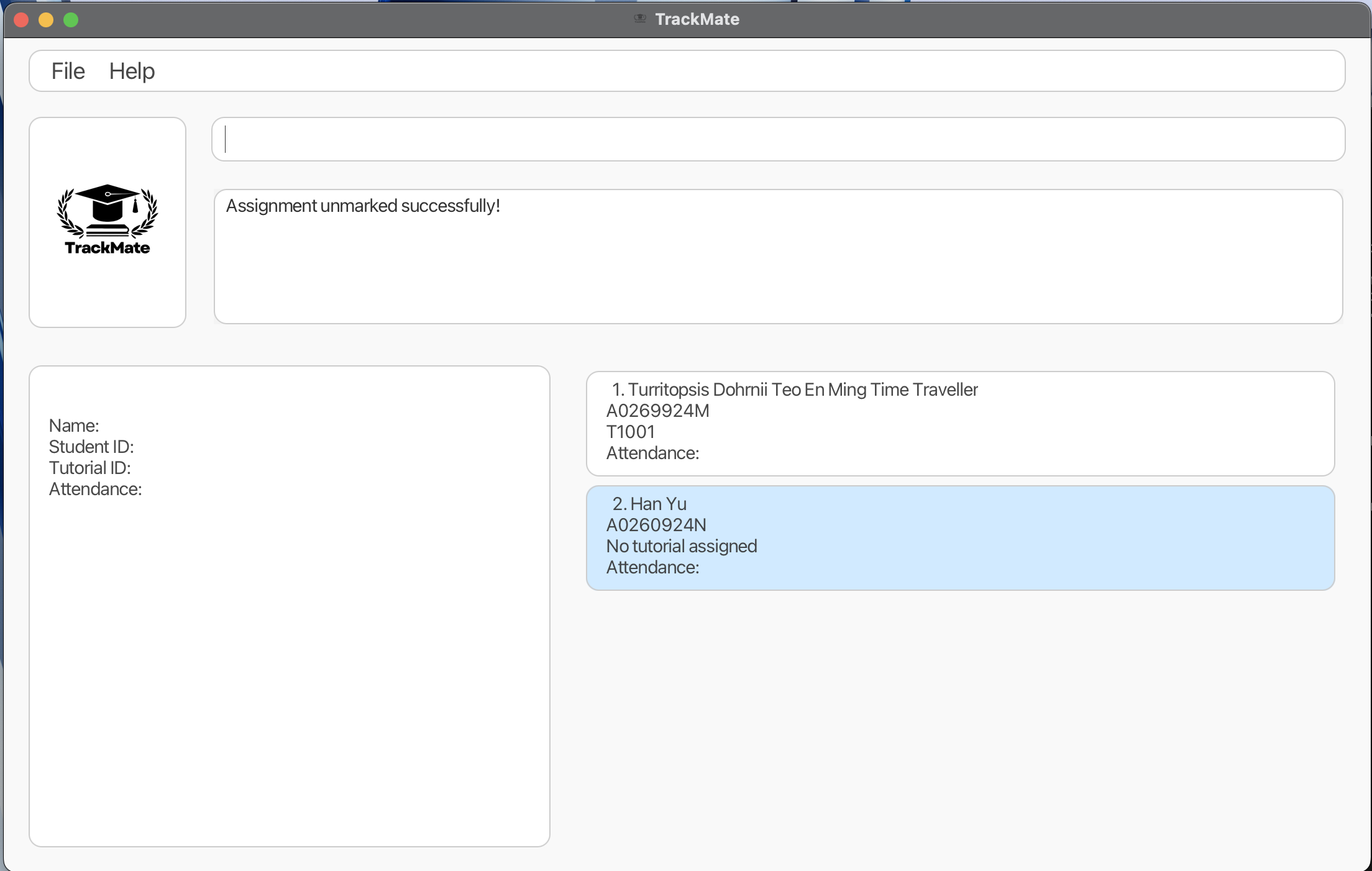Viewport: 1372px width, 871px height.
Task: Click the 'Assignment unmarked successfully!' result message
Action: pos(363,206)
